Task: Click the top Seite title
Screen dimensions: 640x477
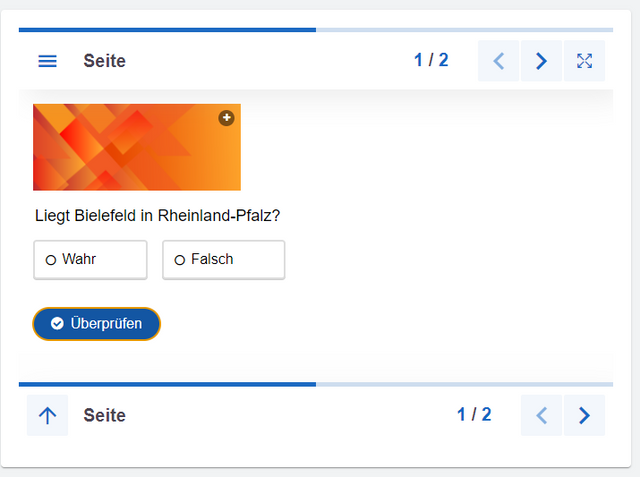Action: coord(104,61)
